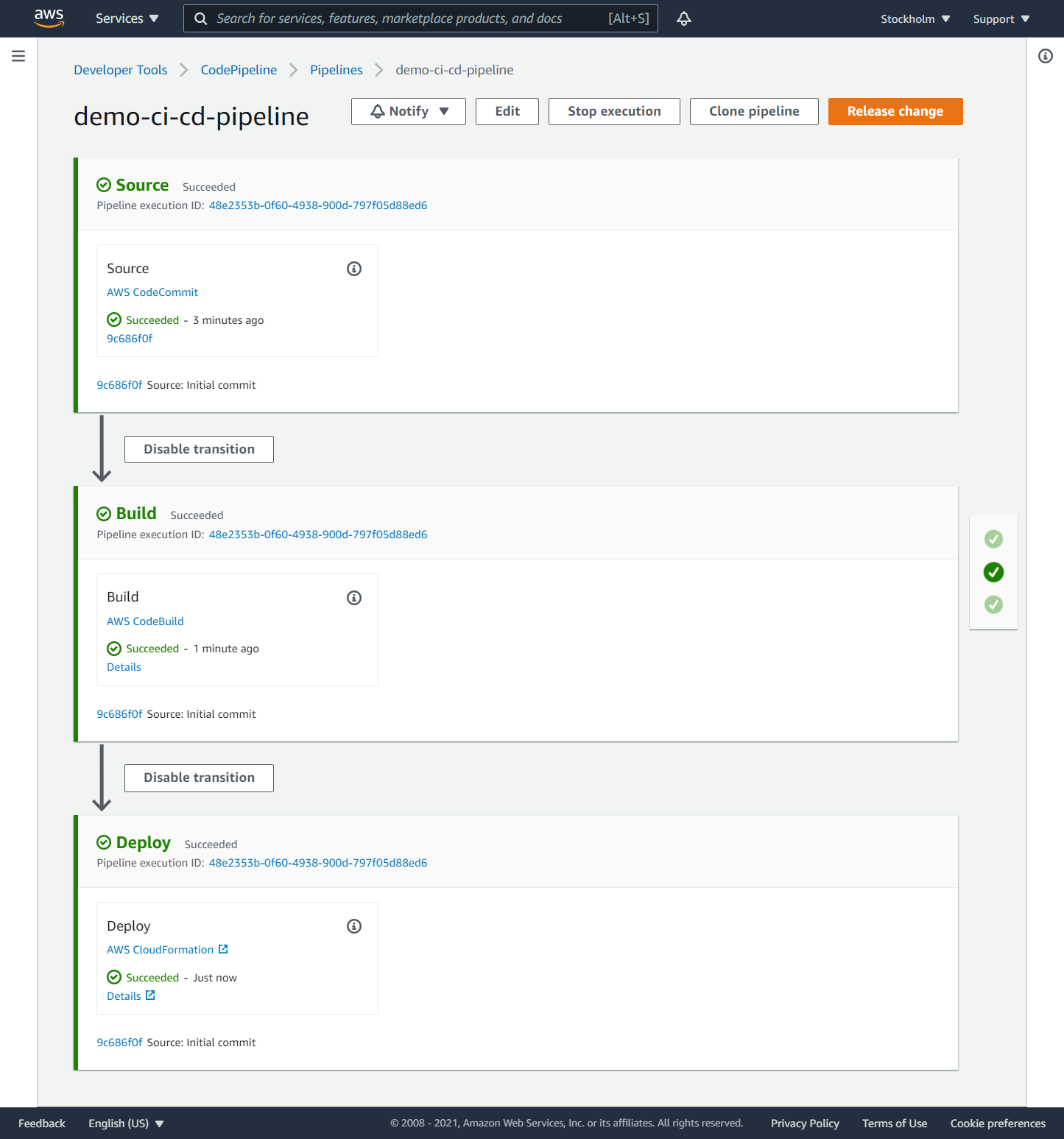The height and width of the screenshot is (1139, 1064).
Task: Open the Stockholm region selector
Action: [x=915, y=19]
